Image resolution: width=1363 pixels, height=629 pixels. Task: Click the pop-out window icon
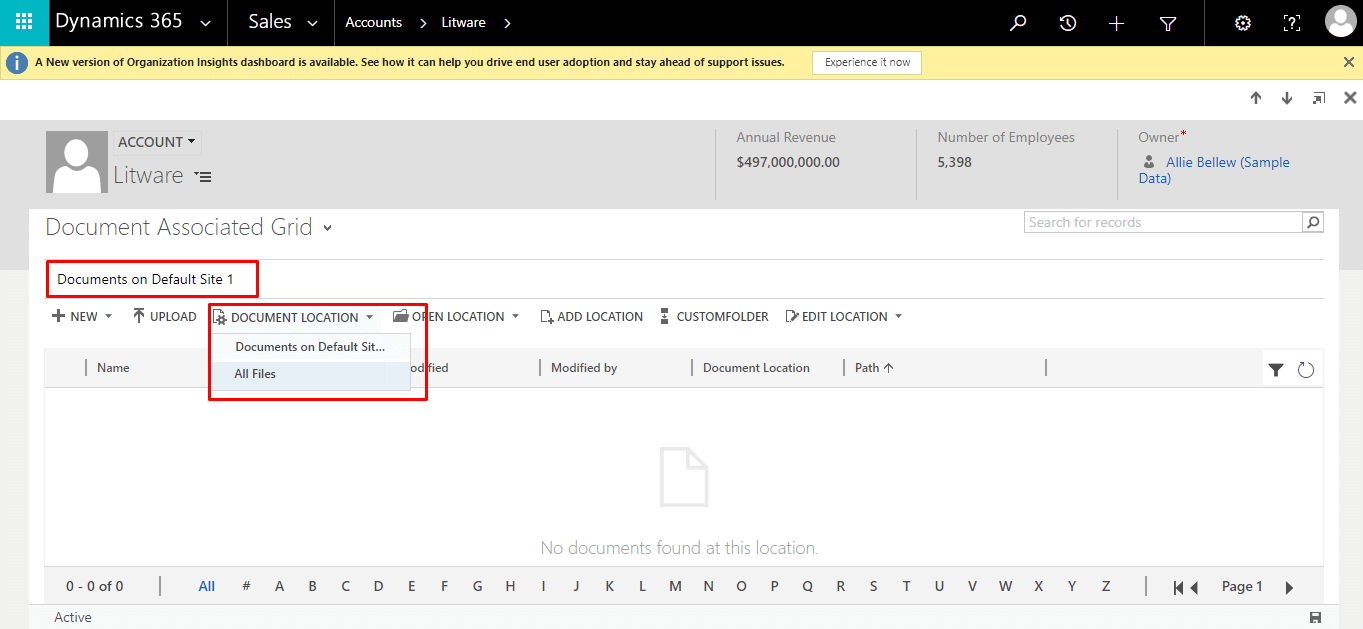click(1319, 98)
